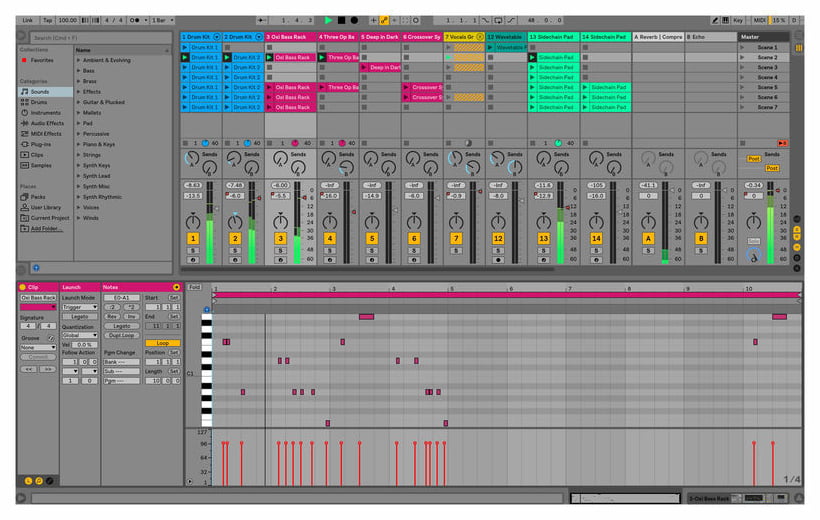Click the blue MIDI editor preview icon
820x520 pixels.
click(207, 310)
